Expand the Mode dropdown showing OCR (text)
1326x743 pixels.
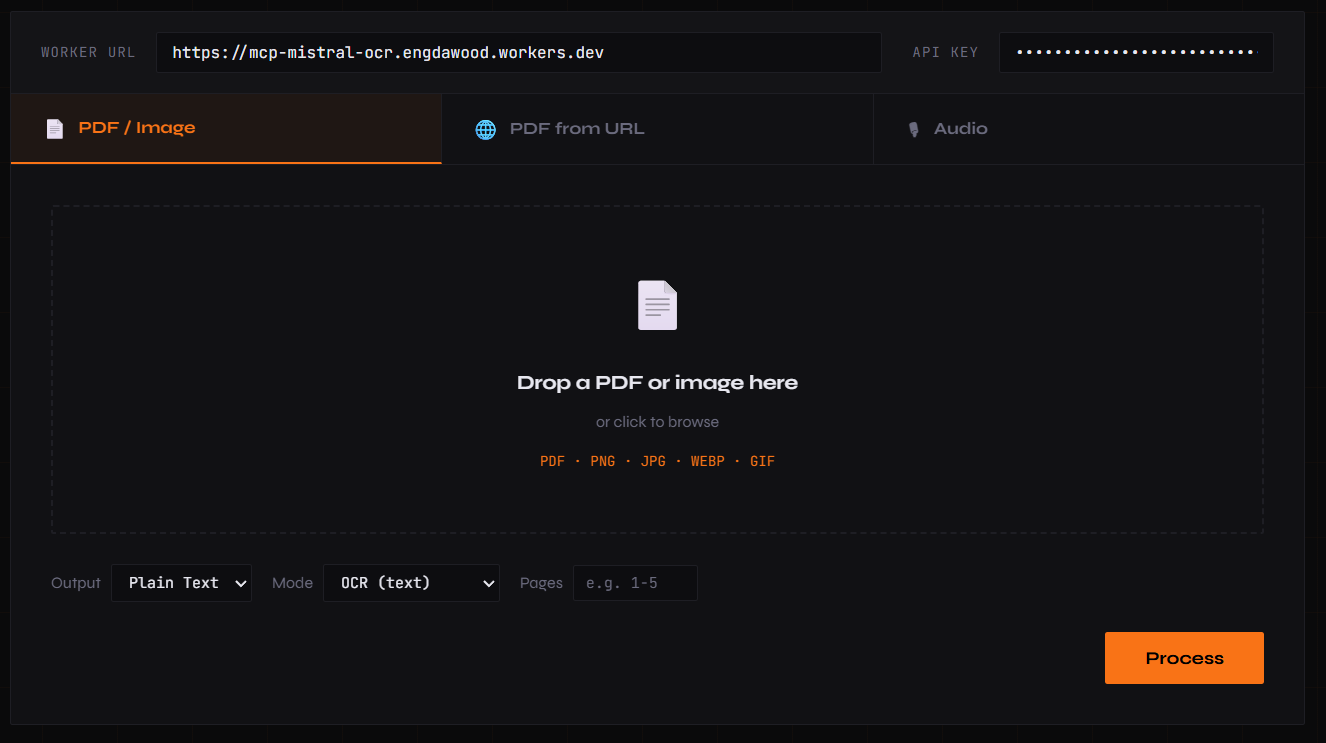tap(411, 583)
